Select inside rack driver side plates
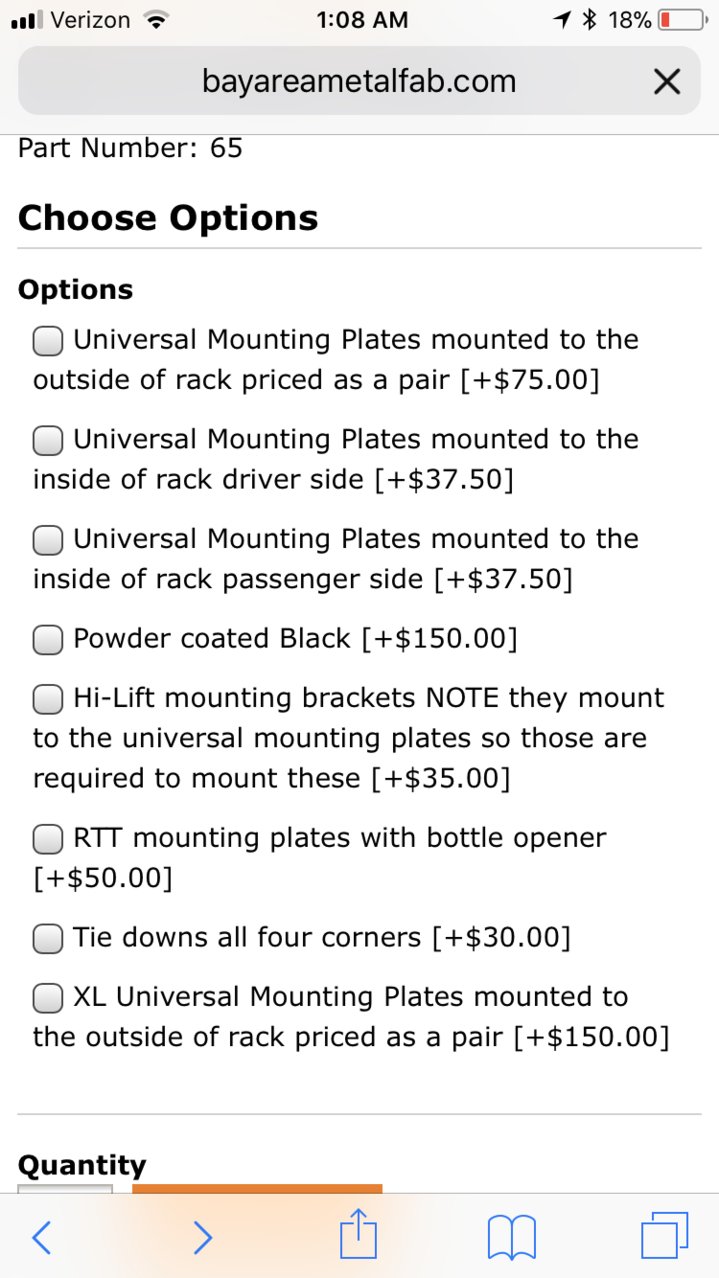Viewport: 719px width, 1278px height. pyautogui.click(x=49, y=441)
